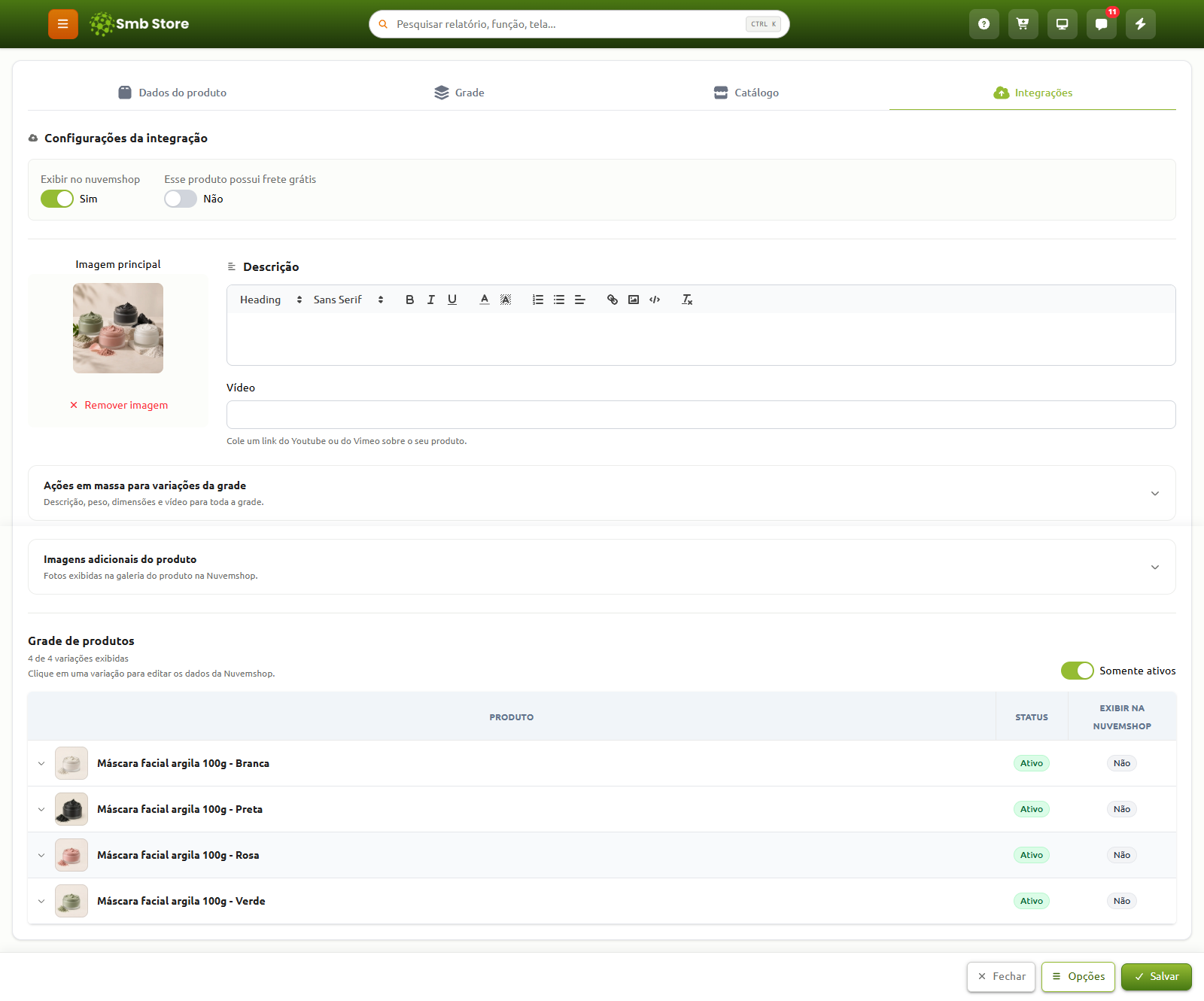The width and height of the screenshot is (1204, 1001).
Task: Open the Sans Serif font dropdown
Action: (348, 300)
